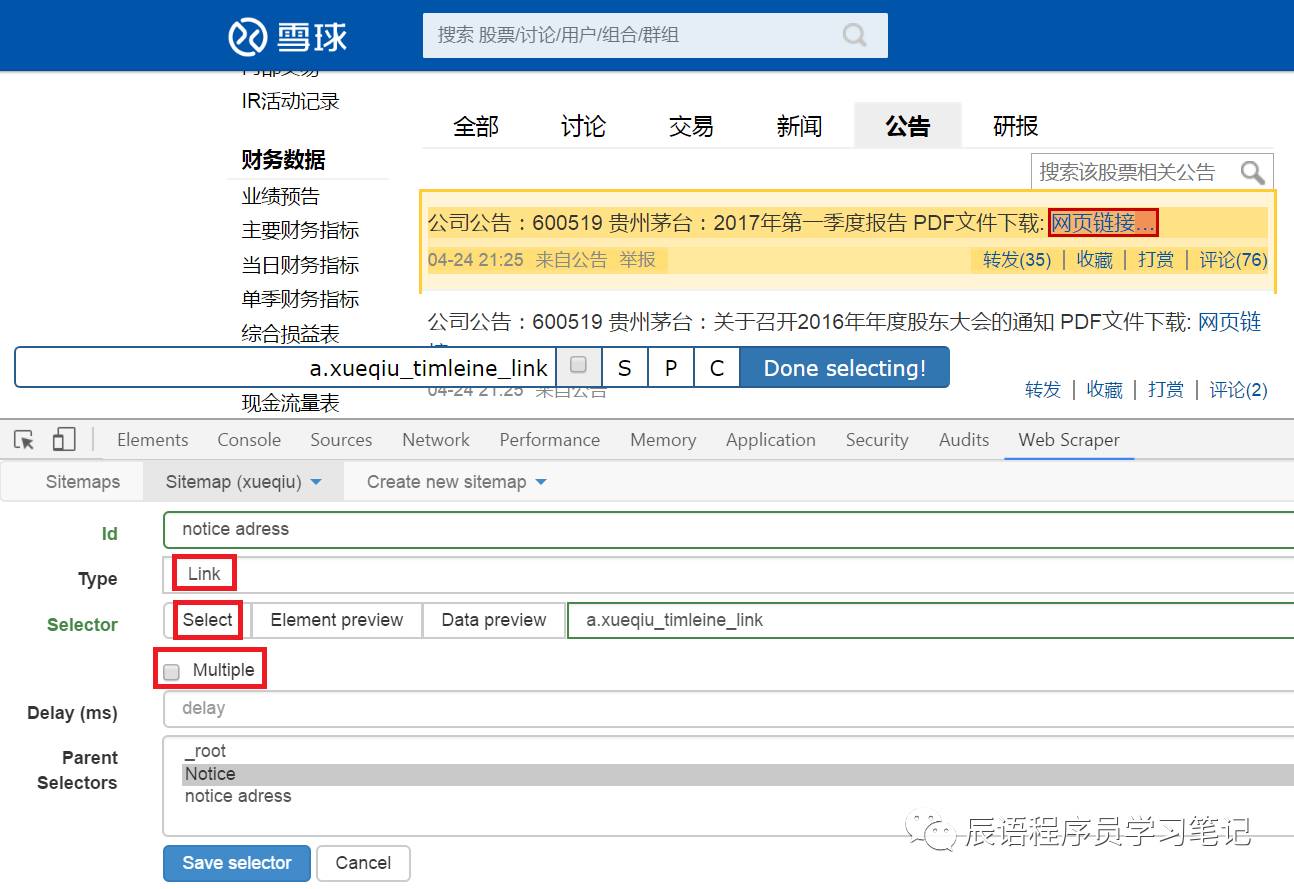Click 评论(76) on the first announcement
This screenshot has height=889, width=1294.
pyautogui.click(x=1233, y=260)
